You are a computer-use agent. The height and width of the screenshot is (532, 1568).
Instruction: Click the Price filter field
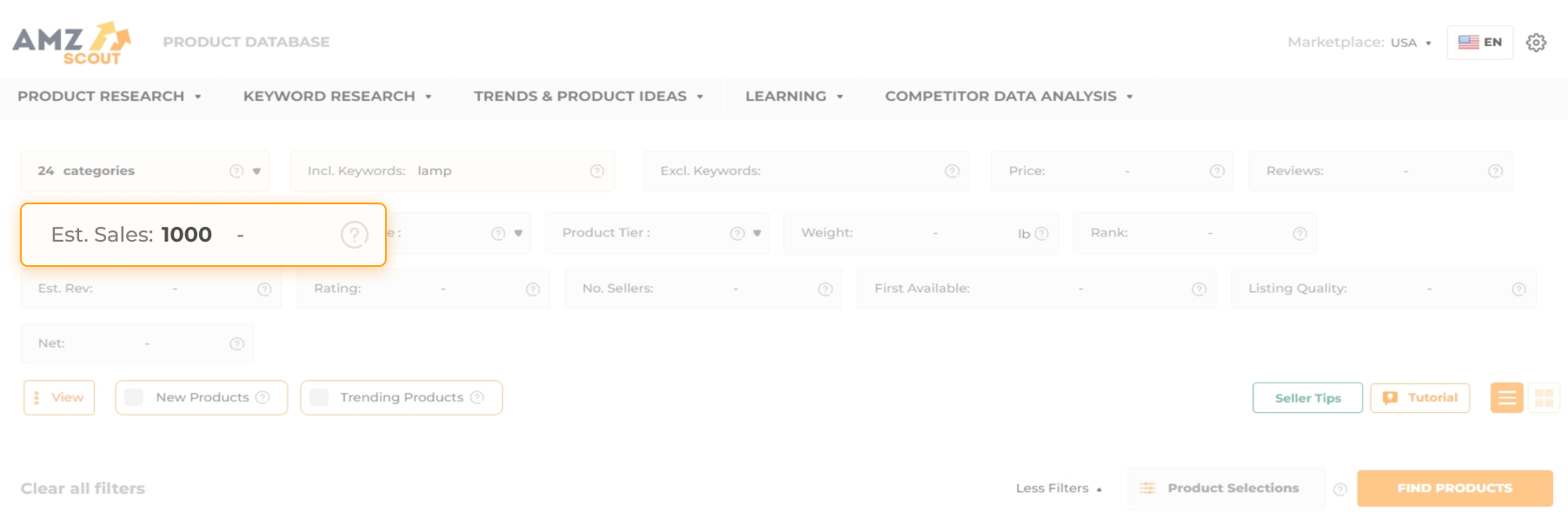click(1113, 171)
